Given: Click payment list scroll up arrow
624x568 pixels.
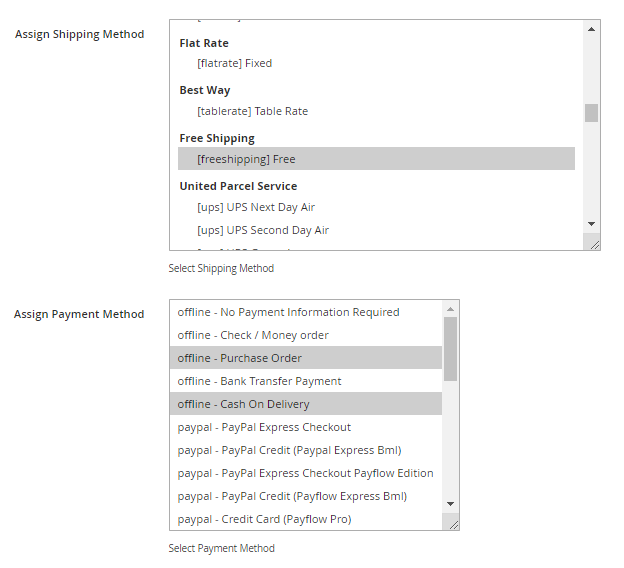Looking at the screenshot, I should (450, 308).
